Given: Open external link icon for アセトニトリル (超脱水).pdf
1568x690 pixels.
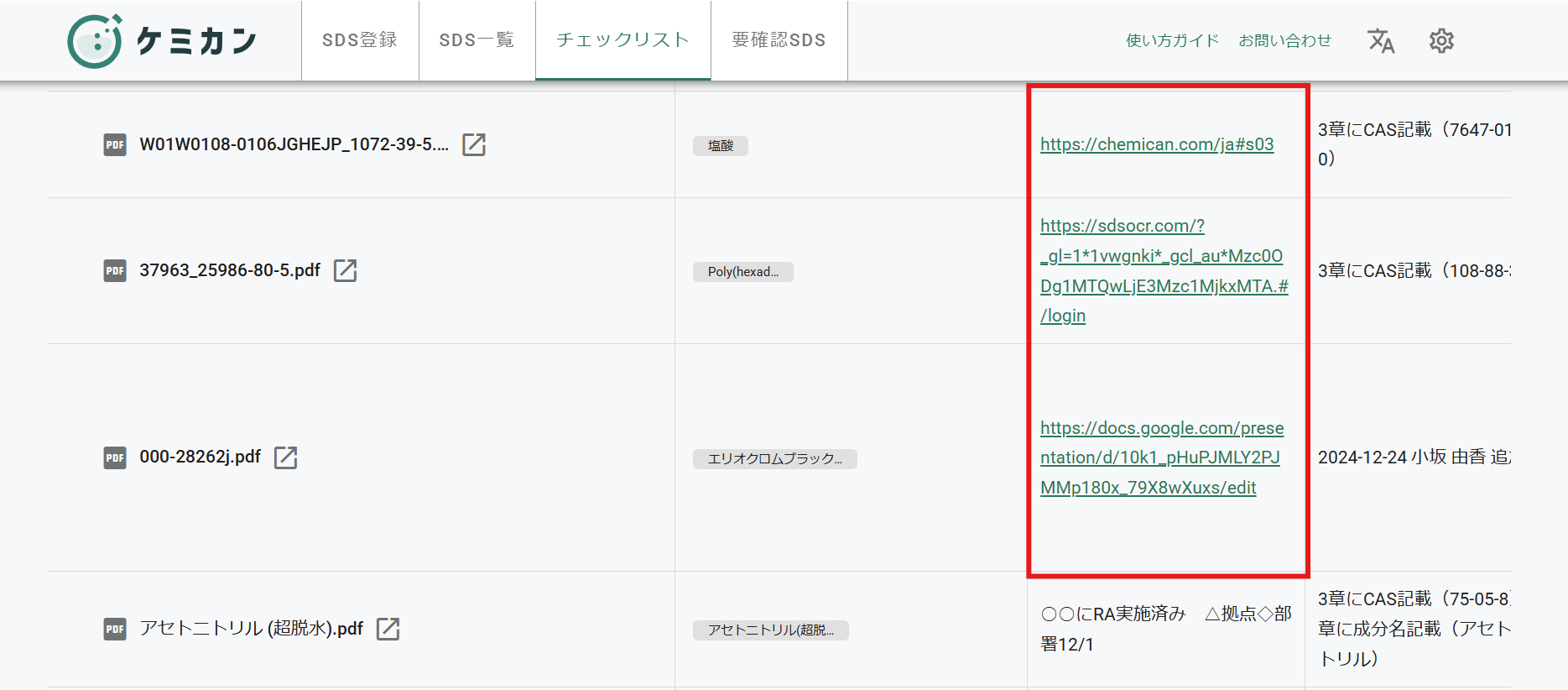Looking at the screenshot, I should [388, 629].
